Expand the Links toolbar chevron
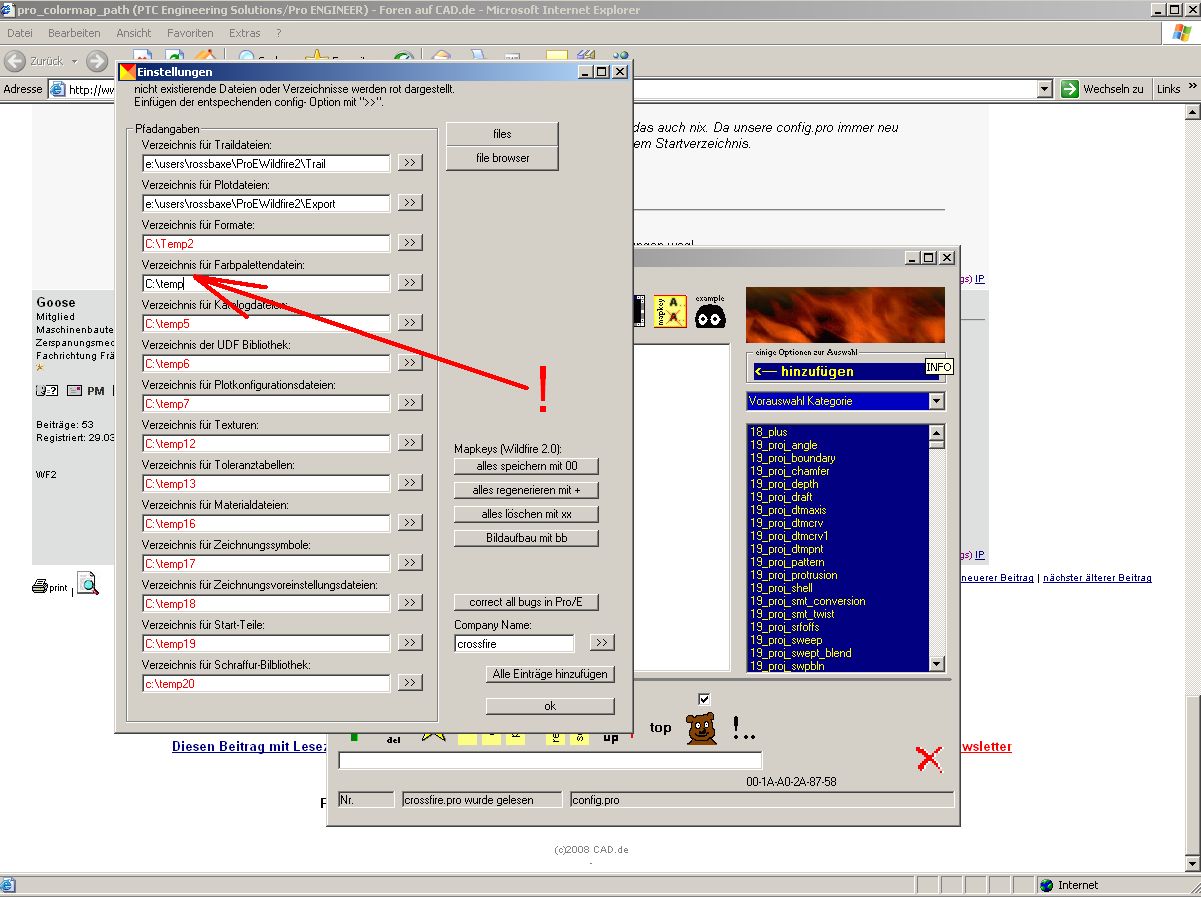The image size is (1201, 897). pyautogui.click(x=1191, y=89)
